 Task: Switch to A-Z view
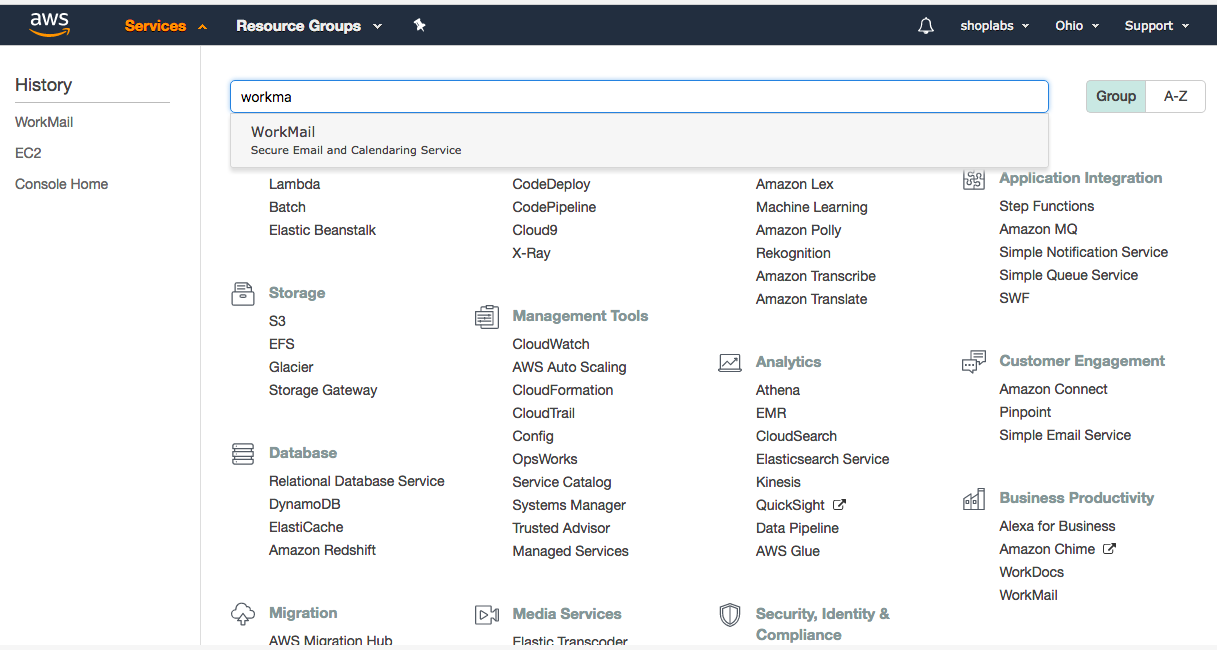[x=1176, y=96]
